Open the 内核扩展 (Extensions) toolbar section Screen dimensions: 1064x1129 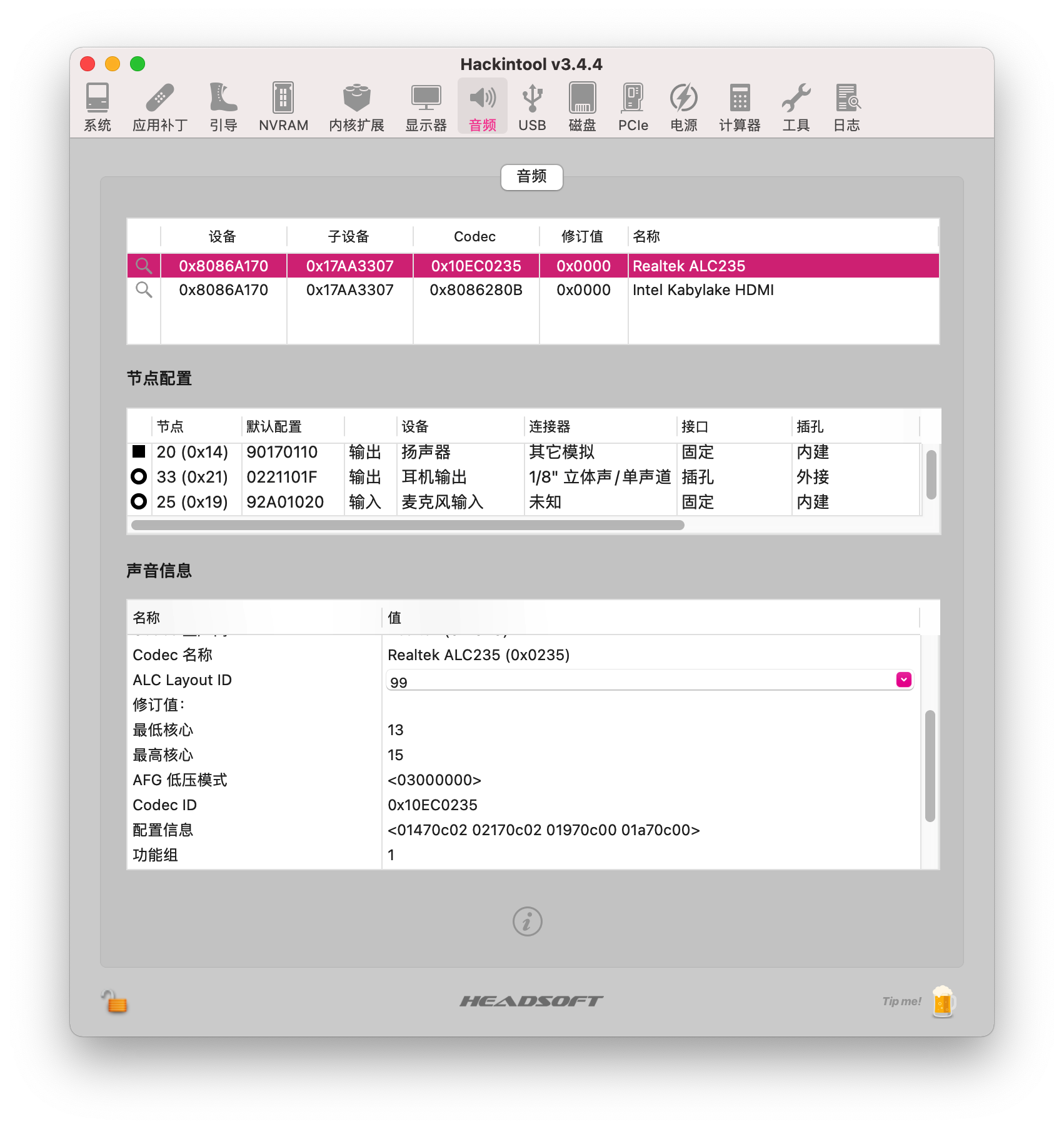point(356,108)
